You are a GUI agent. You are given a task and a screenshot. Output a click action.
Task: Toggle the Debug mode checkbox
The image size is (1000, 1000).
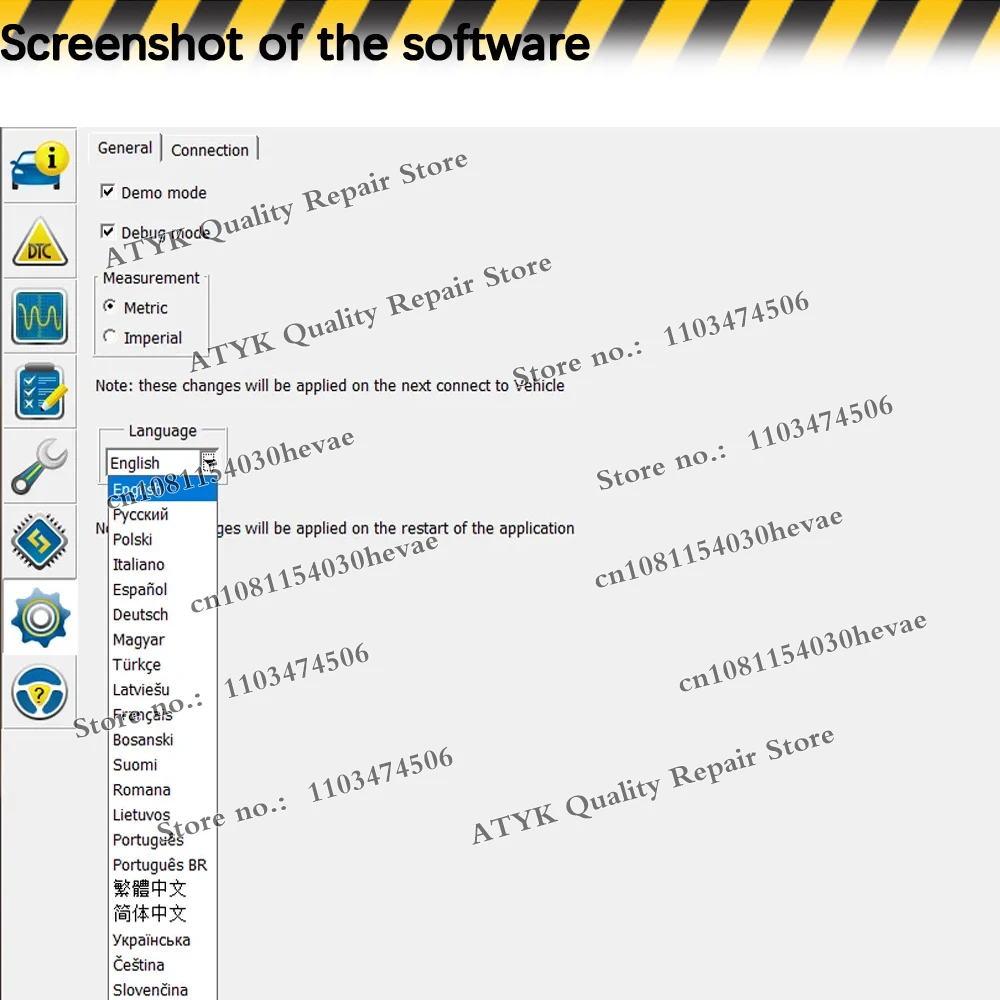108,231
